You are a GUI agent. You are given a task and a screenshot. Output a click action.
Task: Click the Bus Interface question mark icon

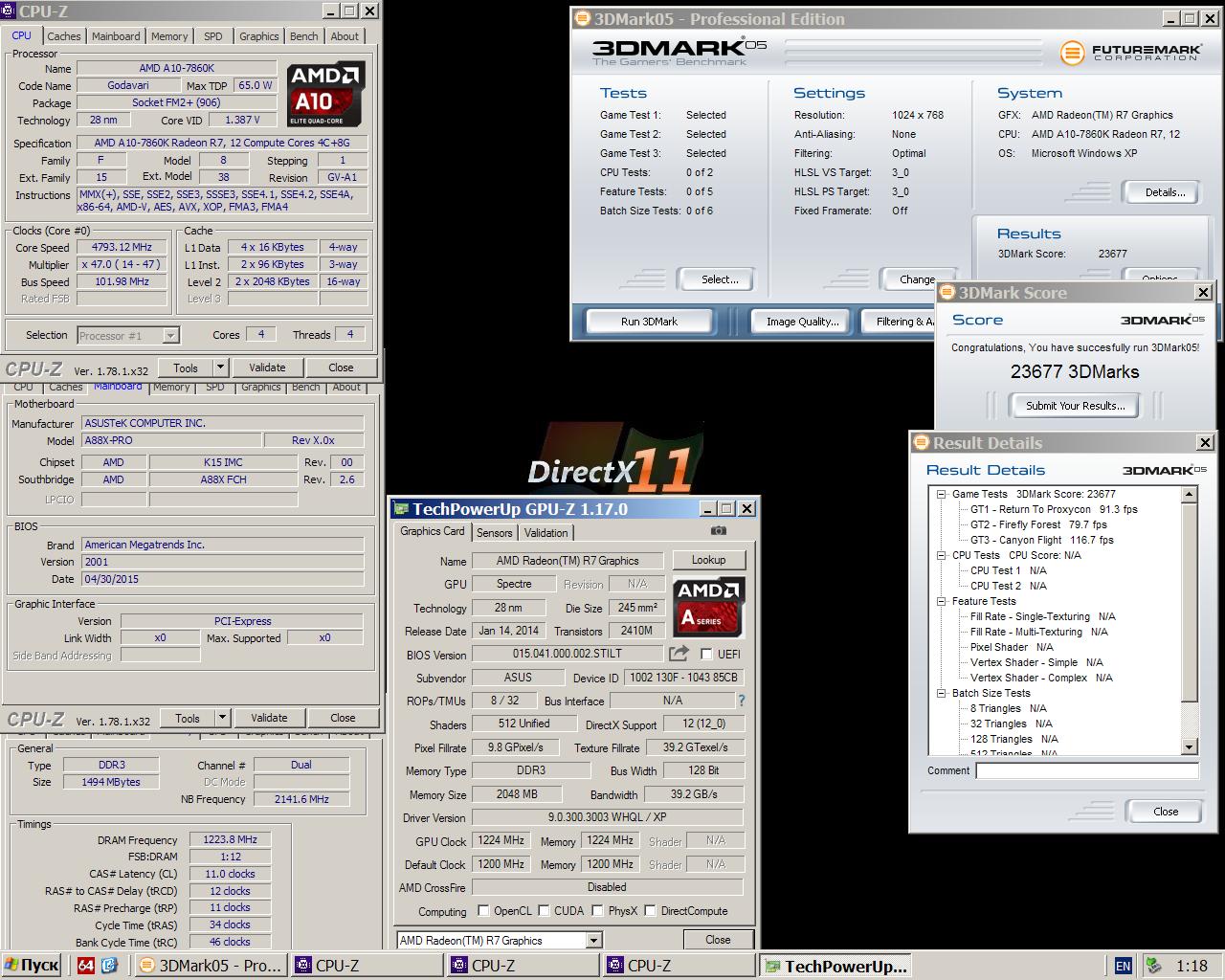click(741, 701)
